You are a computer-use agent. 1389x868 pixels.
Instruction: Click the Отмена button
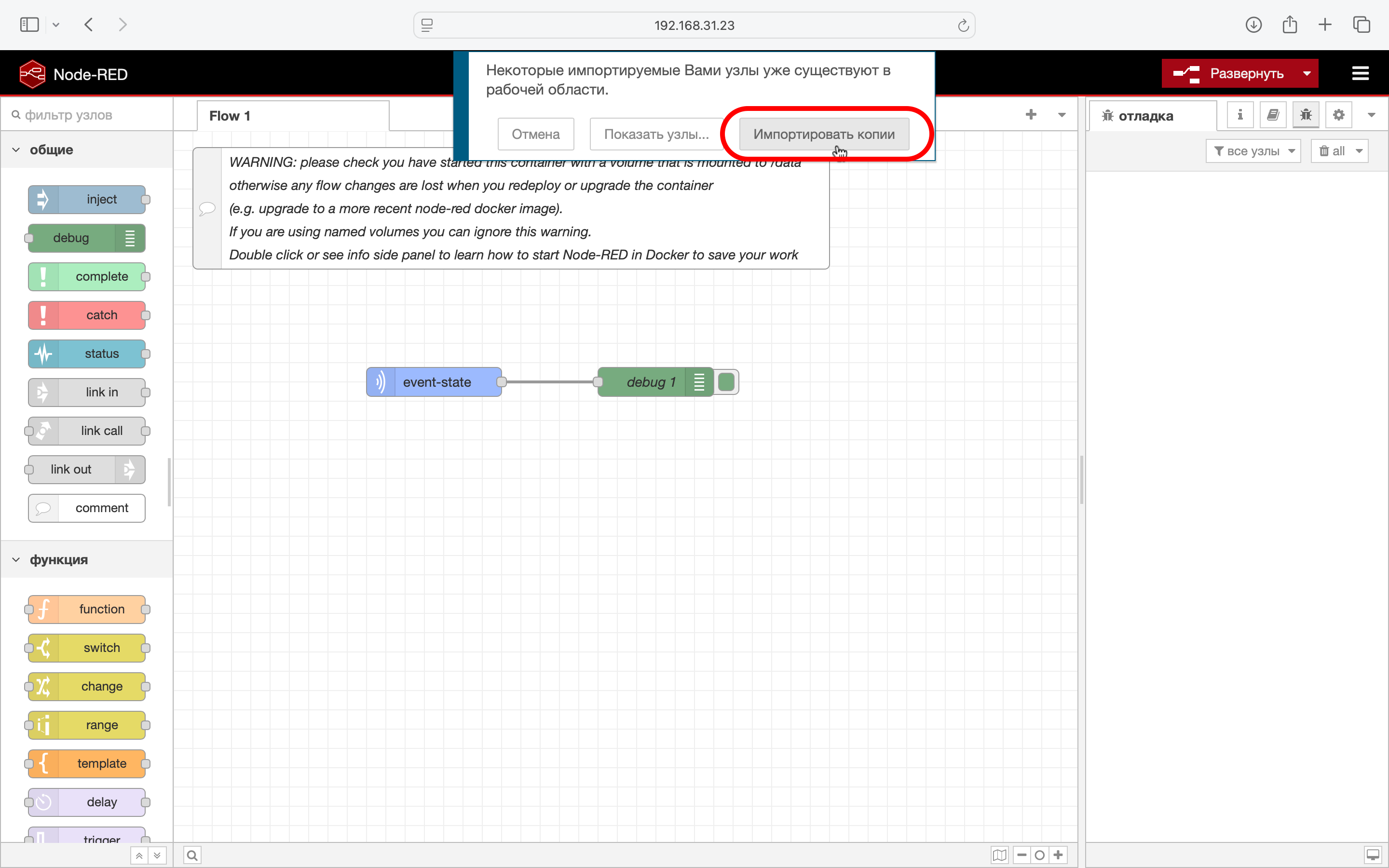pyautogui.click(x=535, y=135)
